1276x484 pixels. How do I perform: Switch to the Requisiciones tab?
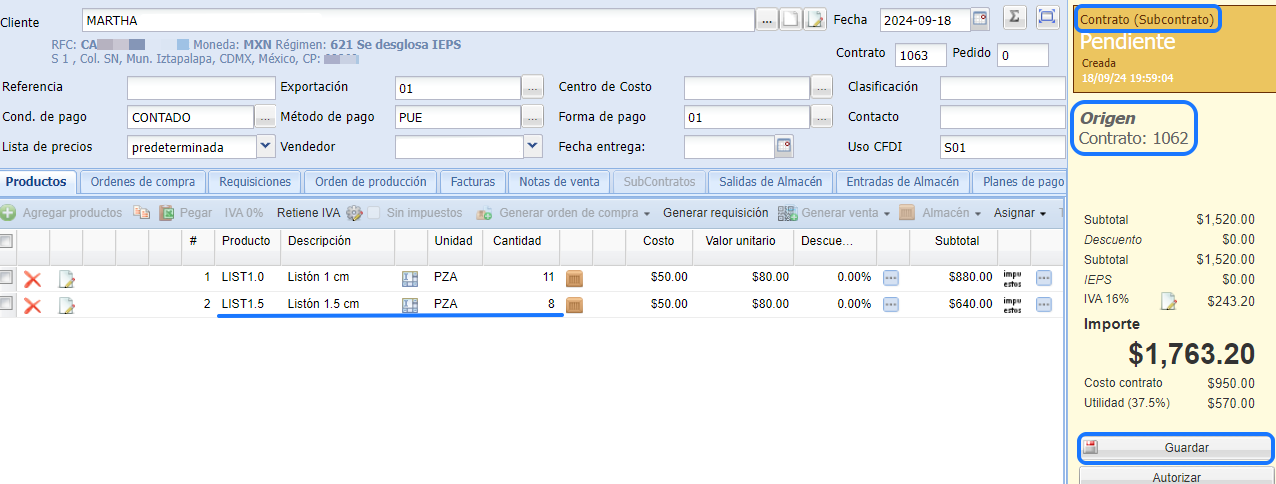(255, 182)
